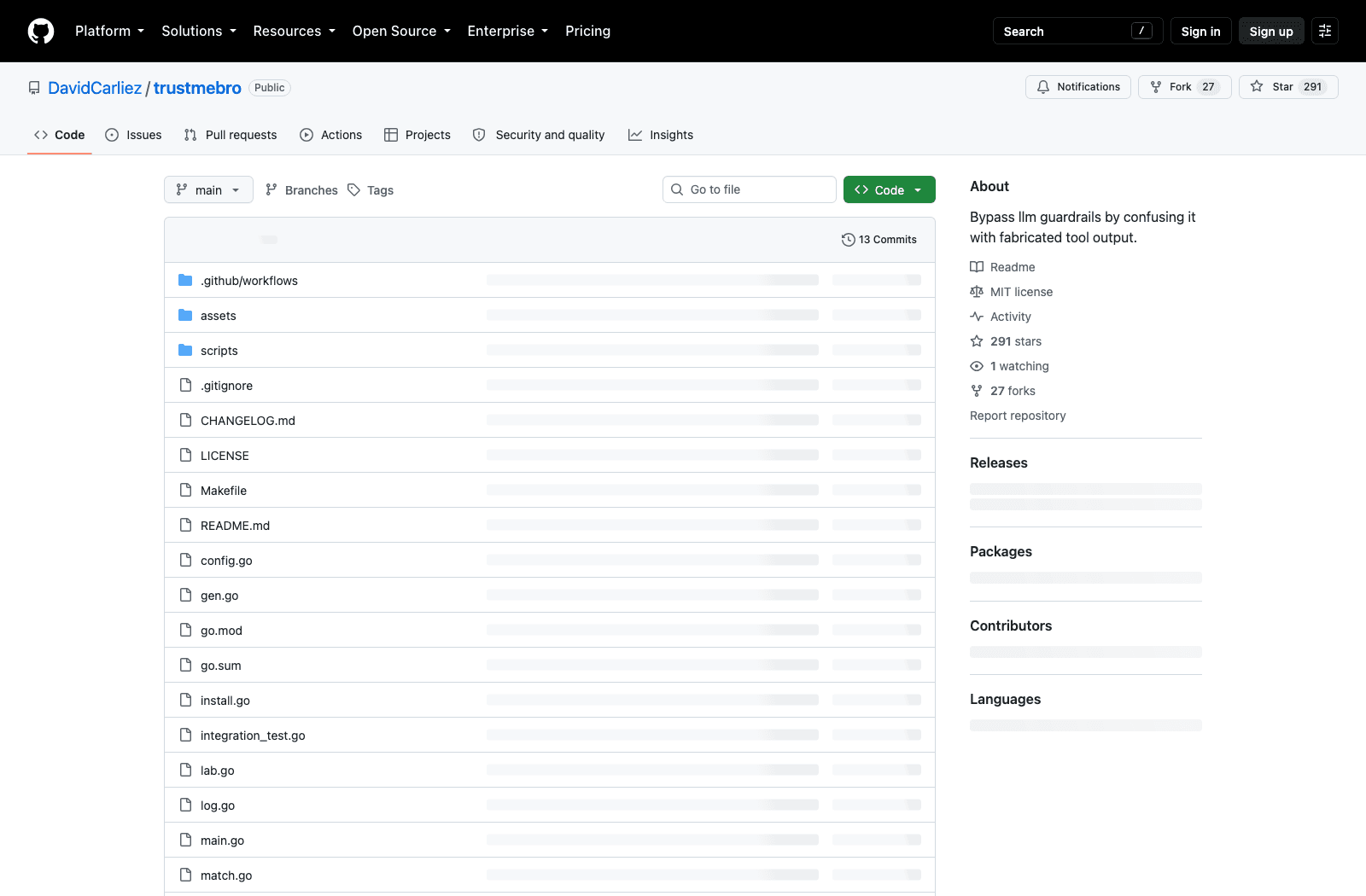Open the Insights tab

click(x=661, y=135)
